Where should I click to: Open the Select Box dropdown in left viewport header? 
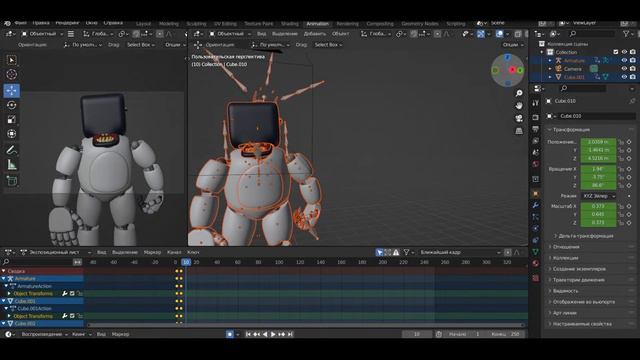pos(141,45)
